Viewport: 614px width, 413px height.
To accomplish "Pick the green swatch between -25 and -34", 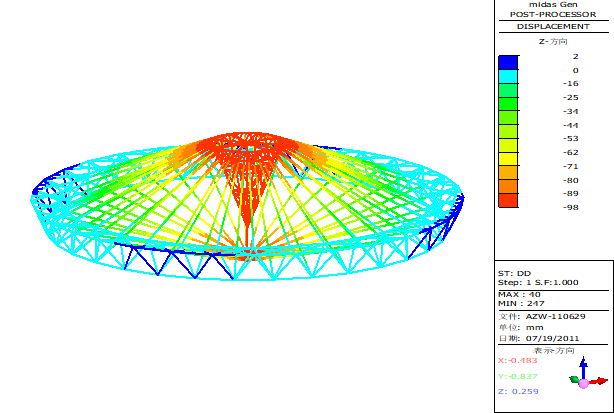I will [x=508, y=104].
